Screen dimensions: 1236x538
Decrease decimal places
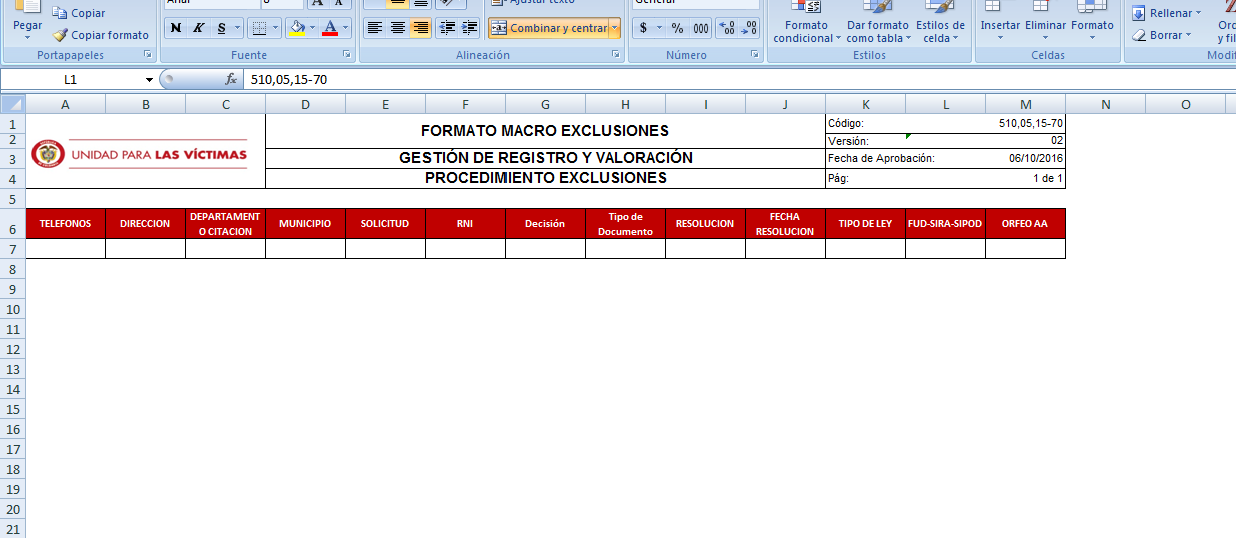coord(749,28)
